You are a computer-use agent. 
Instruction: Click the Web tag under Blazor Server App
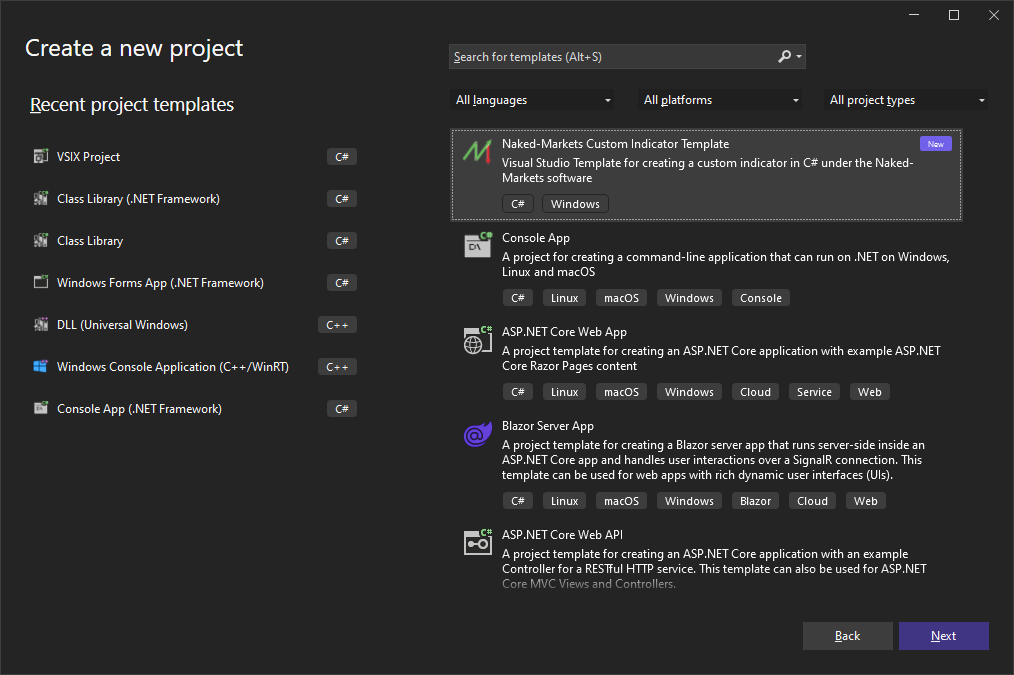coord(865,501)
